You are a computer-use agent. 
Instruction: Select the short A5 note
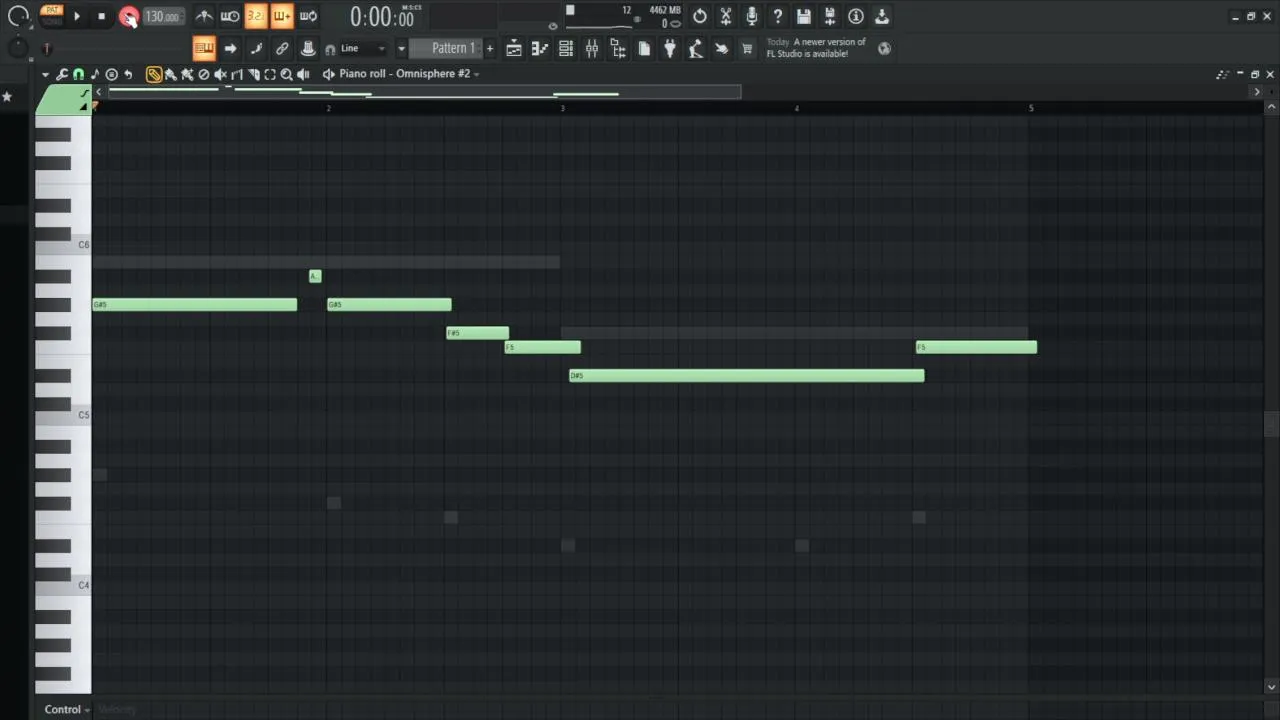point(315,276)
